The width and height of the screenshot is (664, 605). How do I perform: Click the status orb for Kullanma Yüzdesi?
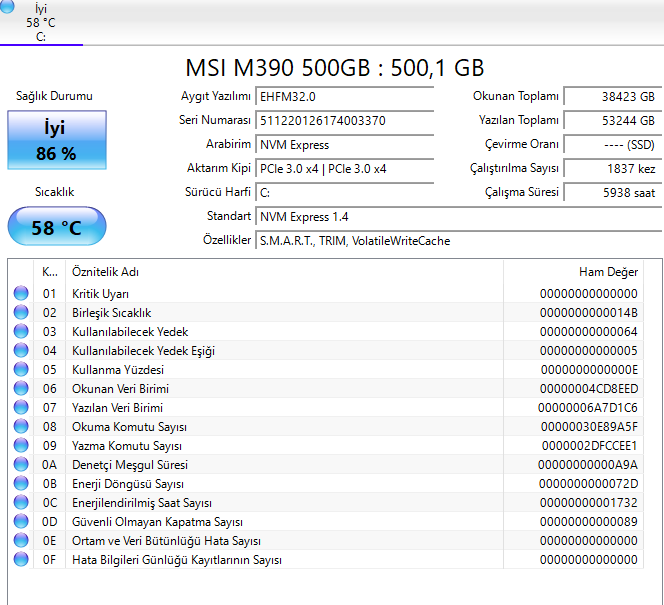21,370
